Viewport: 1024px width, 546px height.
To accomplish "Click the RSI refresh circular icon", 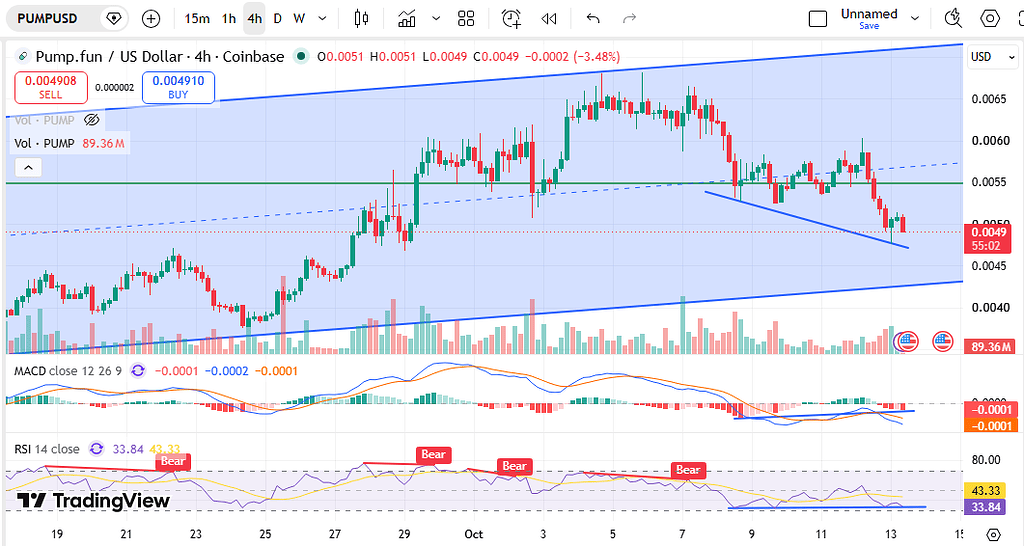I will (x=97, y=449).
